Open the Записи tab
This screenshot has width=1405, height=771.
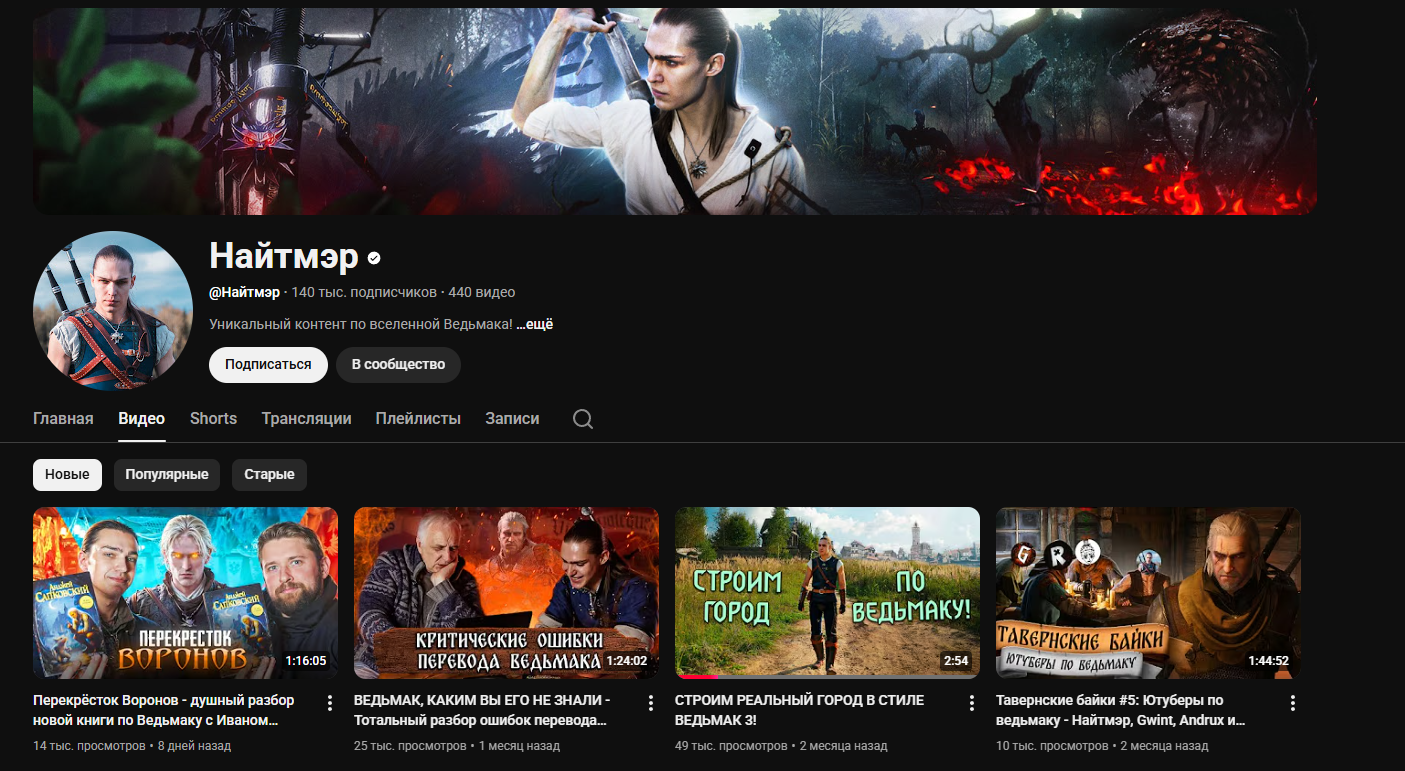[x=512, y=419]
